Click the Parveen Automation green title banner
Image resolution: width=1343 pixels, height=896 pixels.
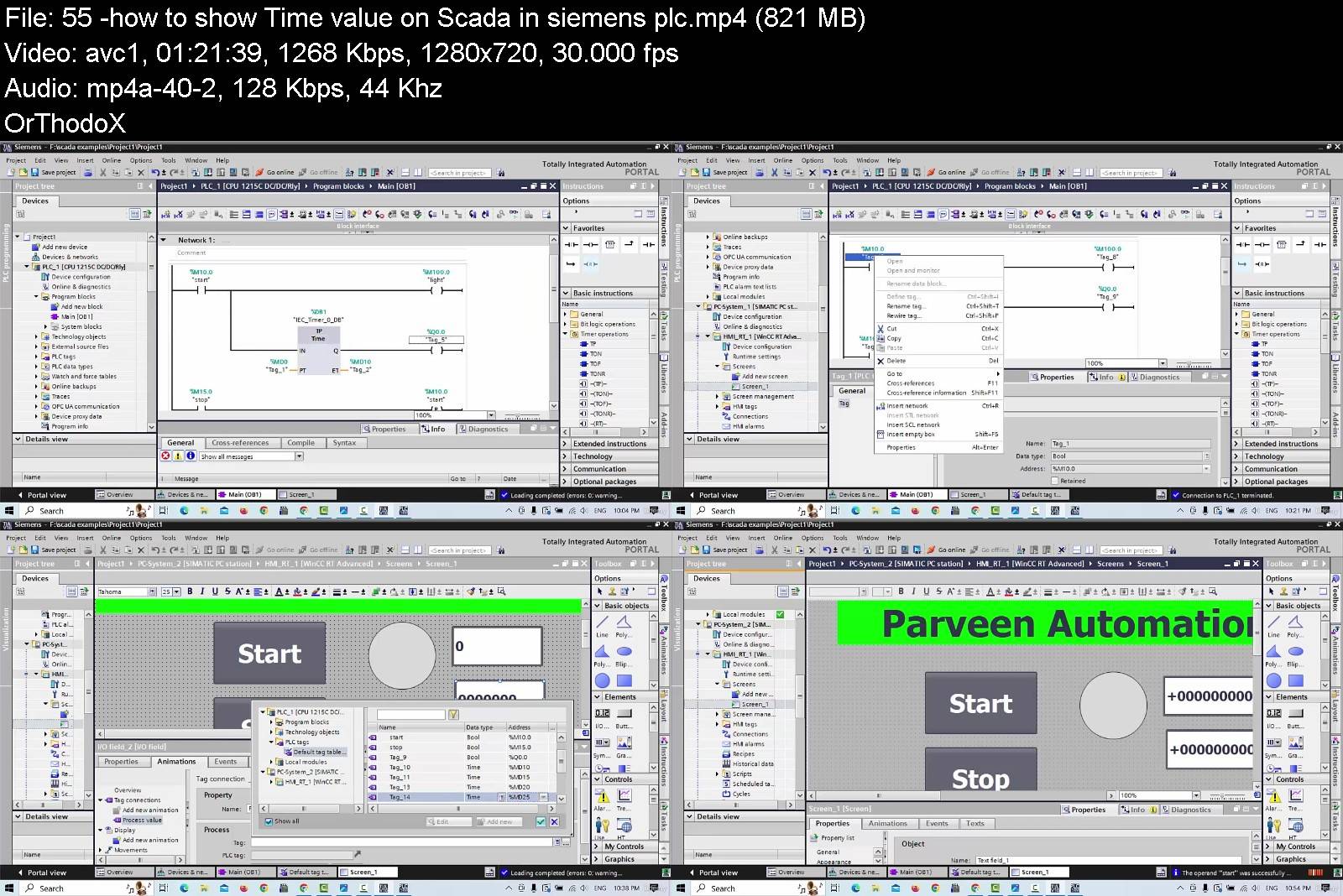1046,623
